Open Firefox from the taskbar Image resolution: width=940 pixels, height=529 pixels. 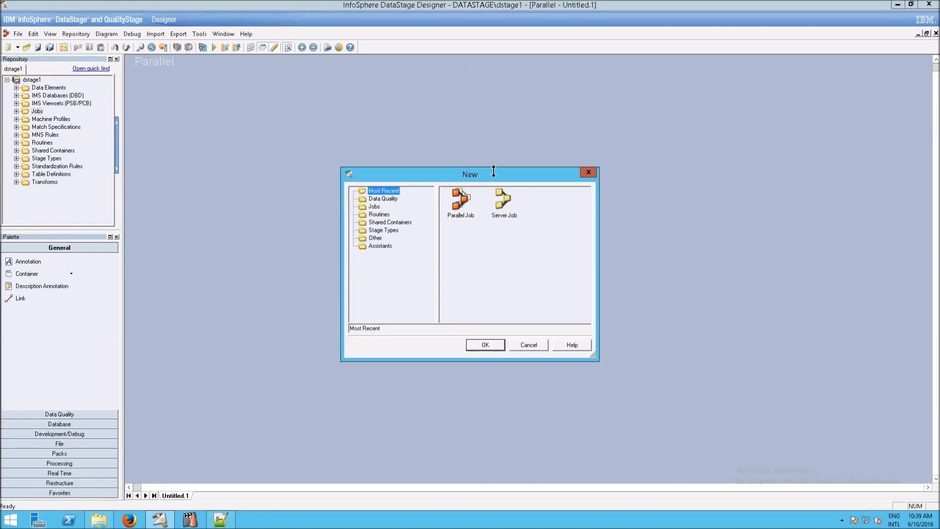tap(129, 519)
